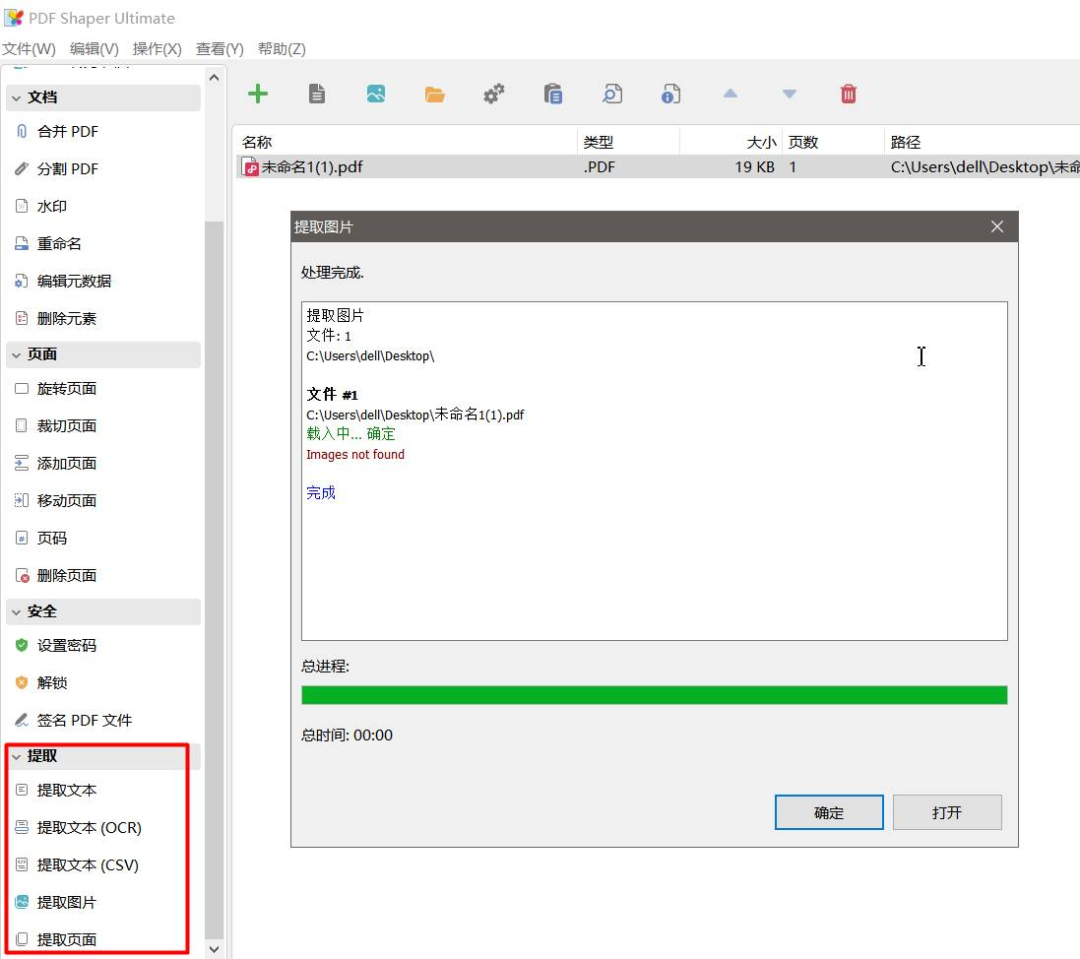The image size is (1080, 959).
Task: Click the 总时间: 00:00 label
Action: 347,735
